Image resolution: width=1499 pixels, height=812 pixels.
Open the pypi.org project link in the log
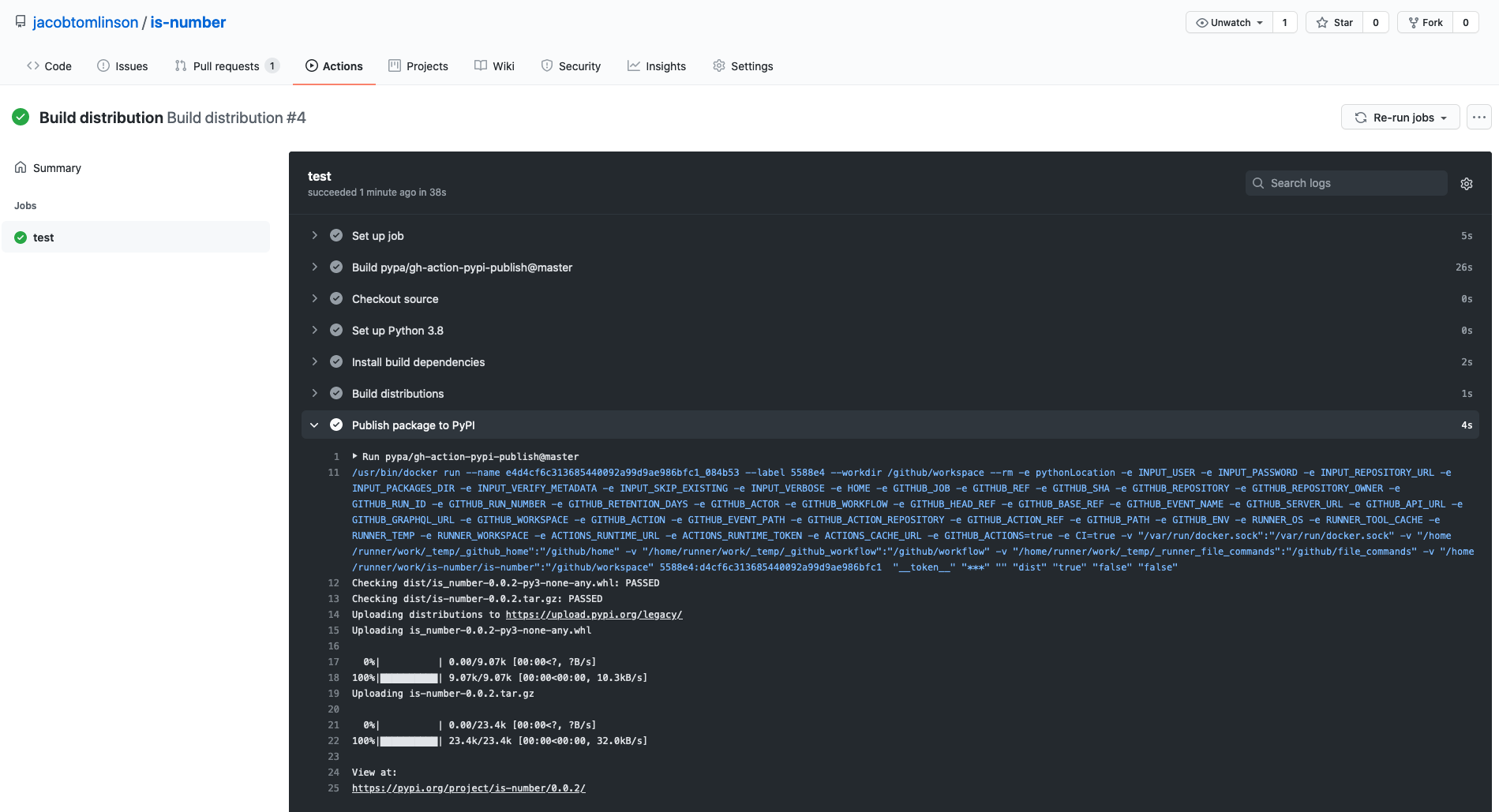(468, 788)
